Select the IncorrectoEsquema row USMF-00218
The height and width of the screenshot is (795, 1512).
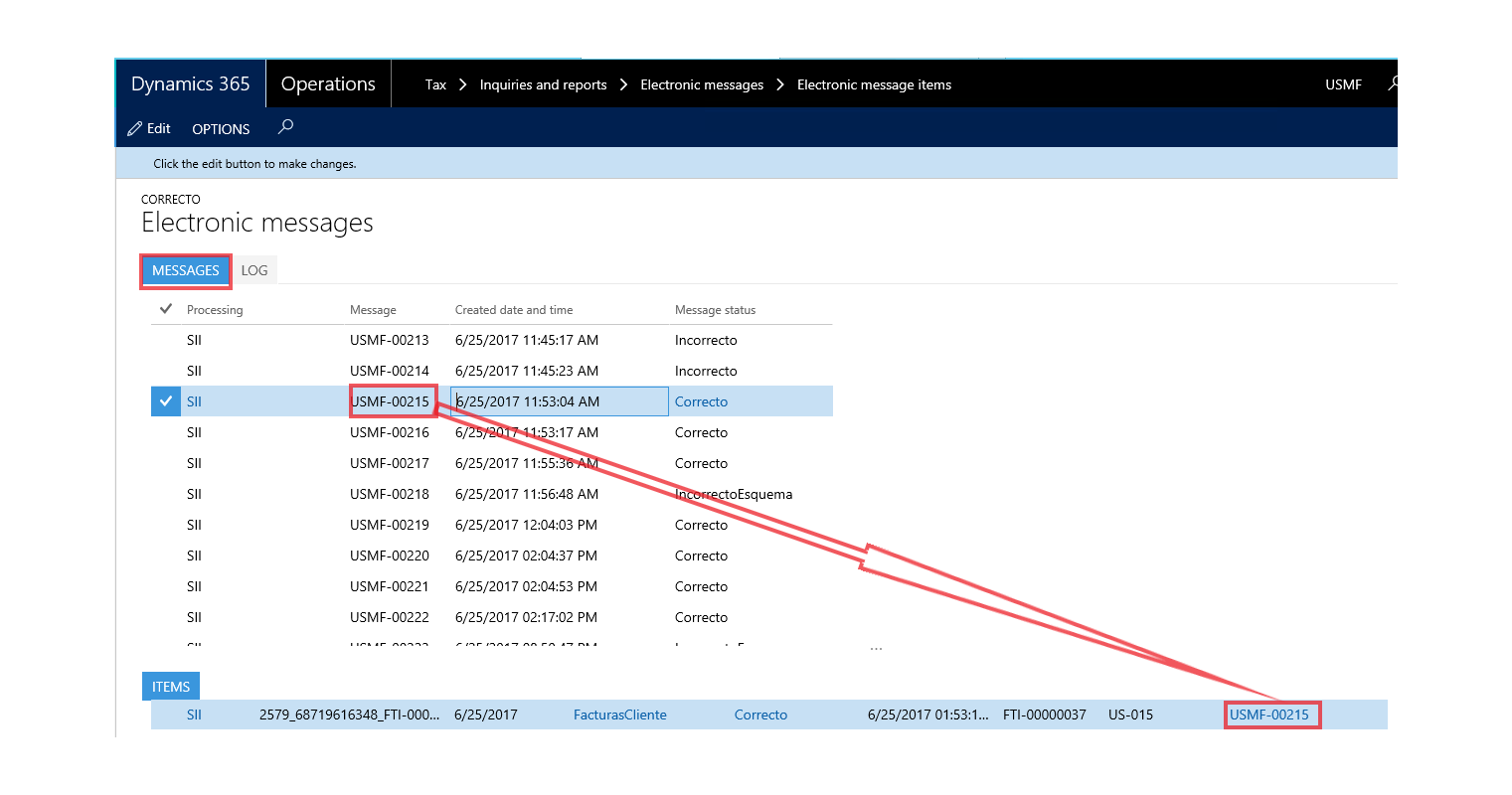click(x=492, y=494)
